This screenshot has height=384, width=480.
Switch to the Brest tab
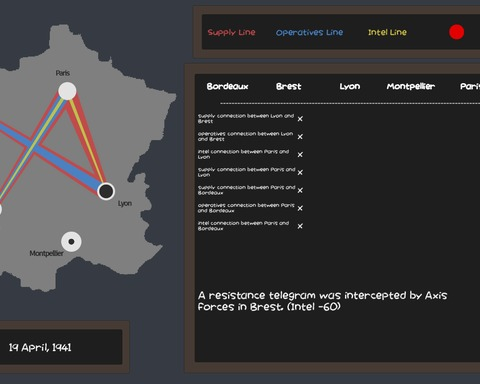coord(289,87)
